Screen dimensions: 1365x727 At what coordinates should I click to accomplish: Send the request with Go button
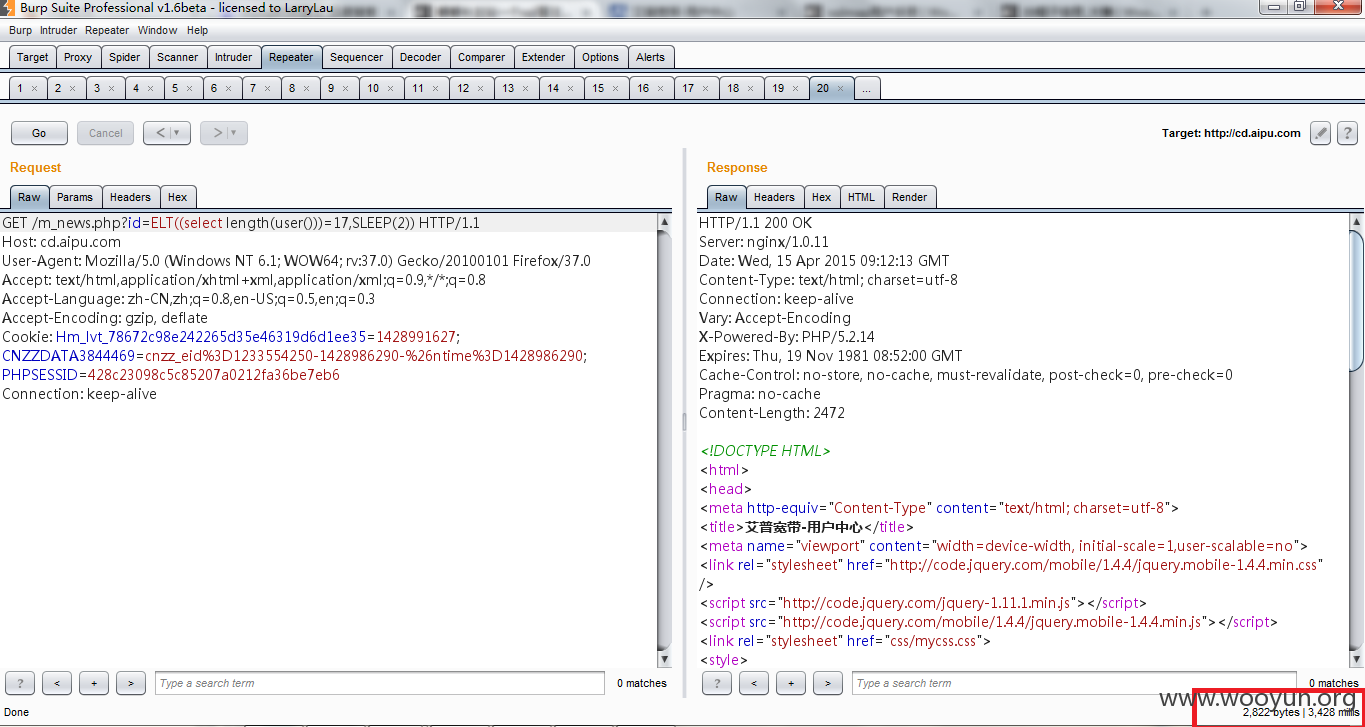[39, 133]
